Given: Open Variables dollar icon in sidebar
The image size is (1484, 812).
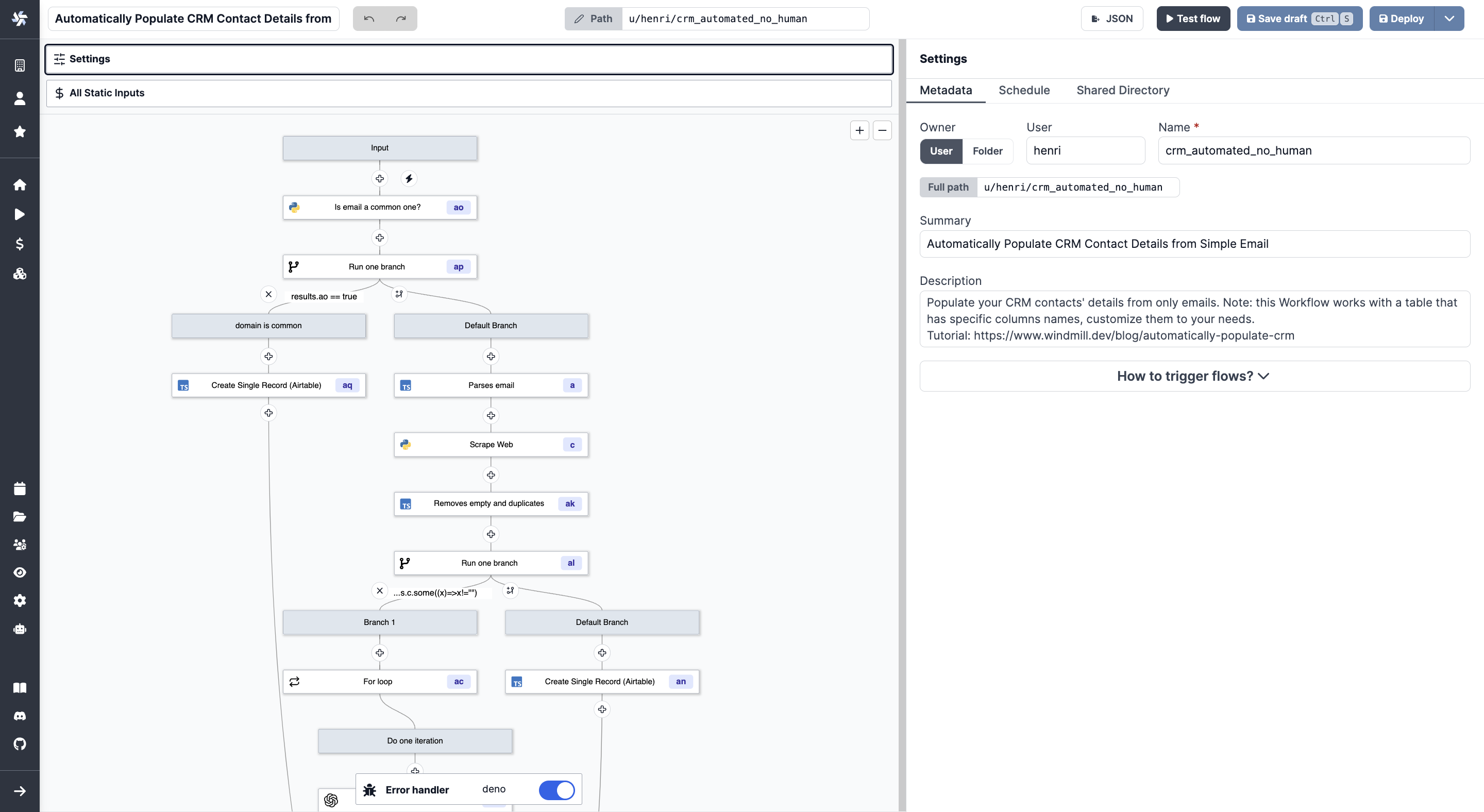Looking at the screenshot, I should click(x=20, y=244).
